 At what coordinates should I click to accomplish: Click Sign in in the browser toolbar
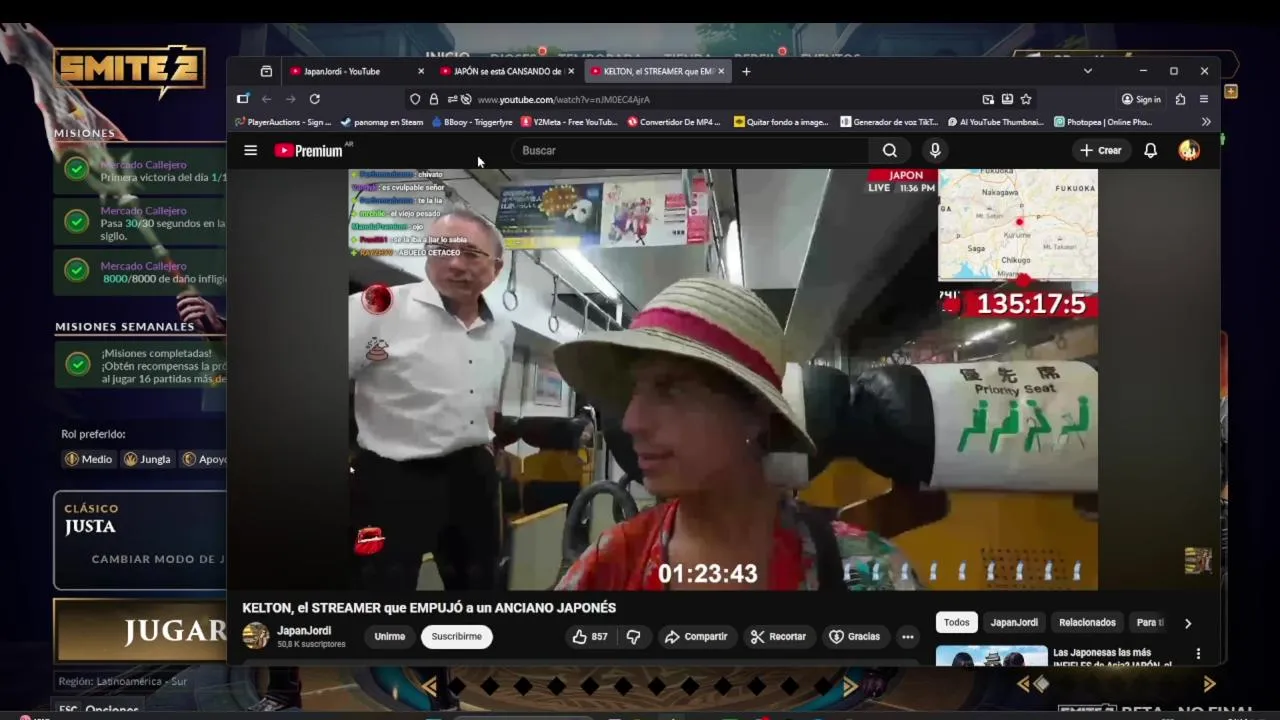1141,99
